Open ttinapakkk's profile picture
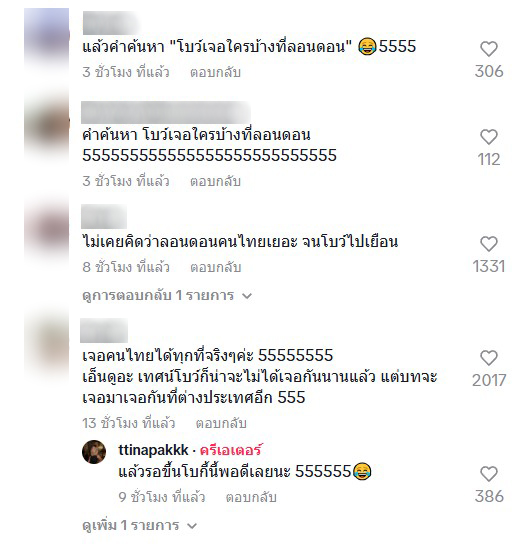Viewport: 528px width, 544px height. tap(94, 452)
